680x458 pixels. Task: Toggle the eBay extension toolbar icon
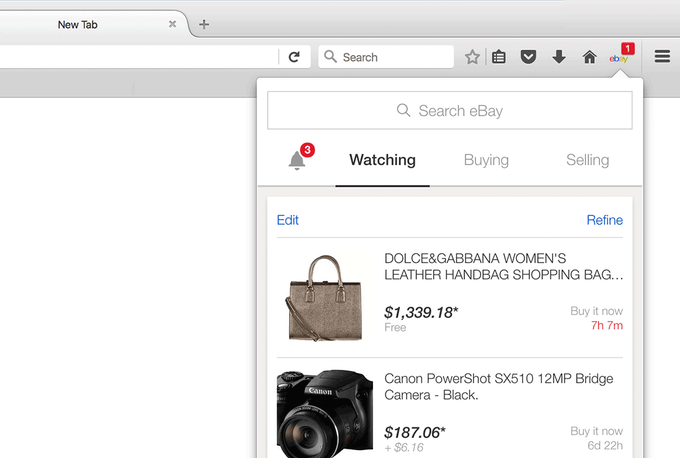[x=621, y=56]
